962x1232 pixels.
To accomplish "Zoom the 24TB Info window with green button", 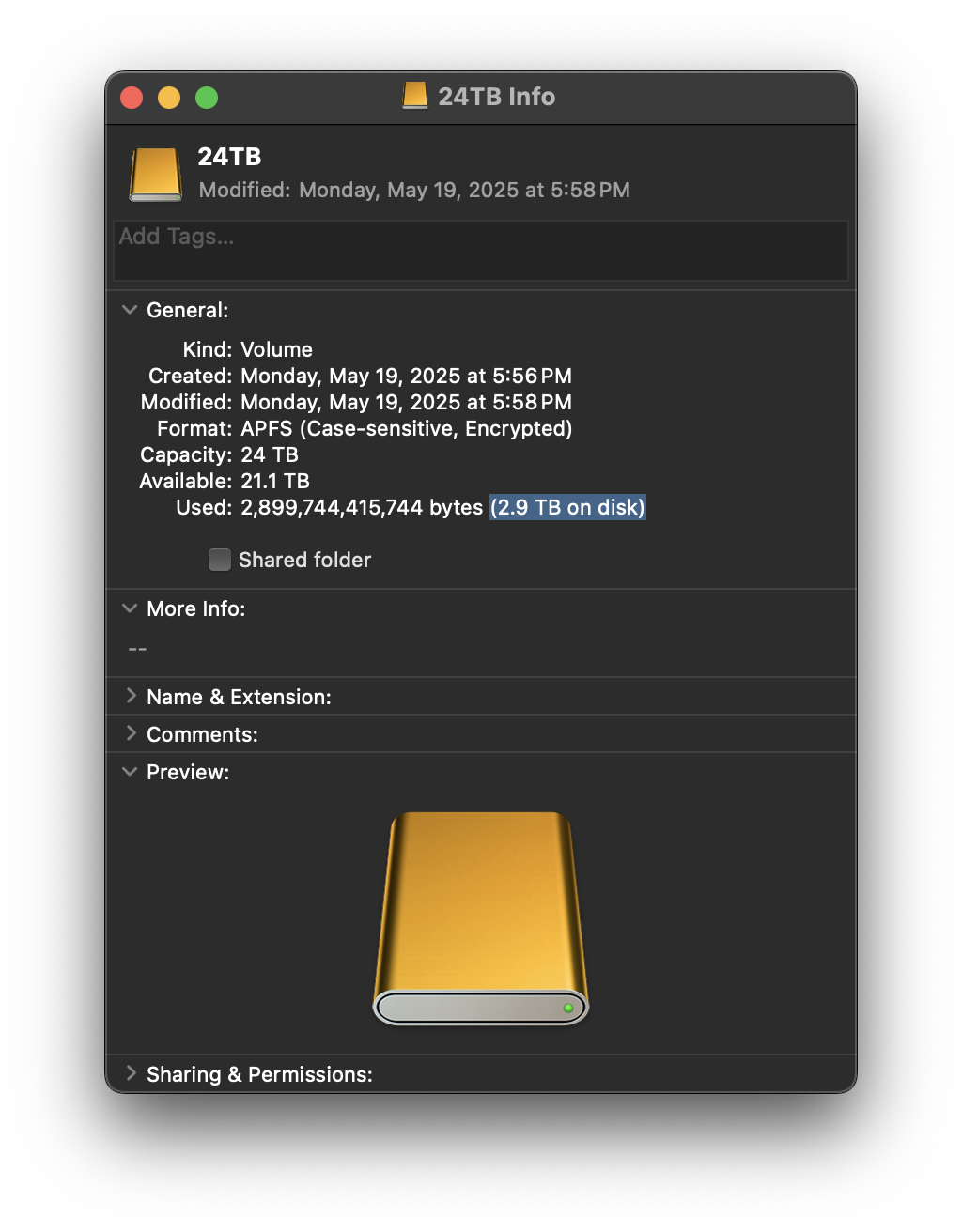I will click(x=207, y=98).
